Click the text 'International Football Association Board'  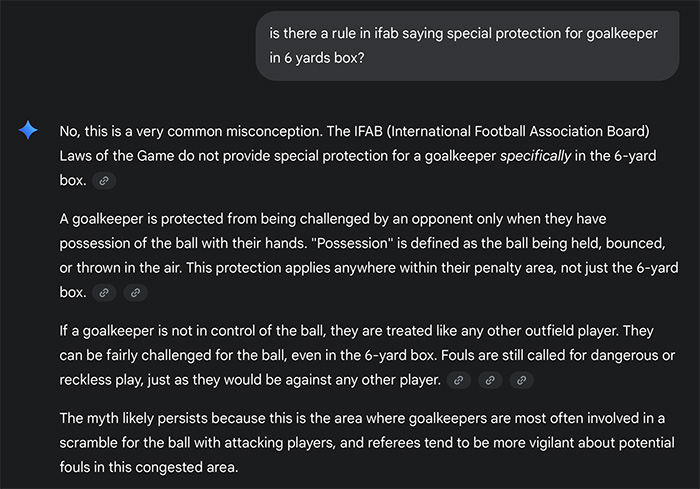(518, 131)
